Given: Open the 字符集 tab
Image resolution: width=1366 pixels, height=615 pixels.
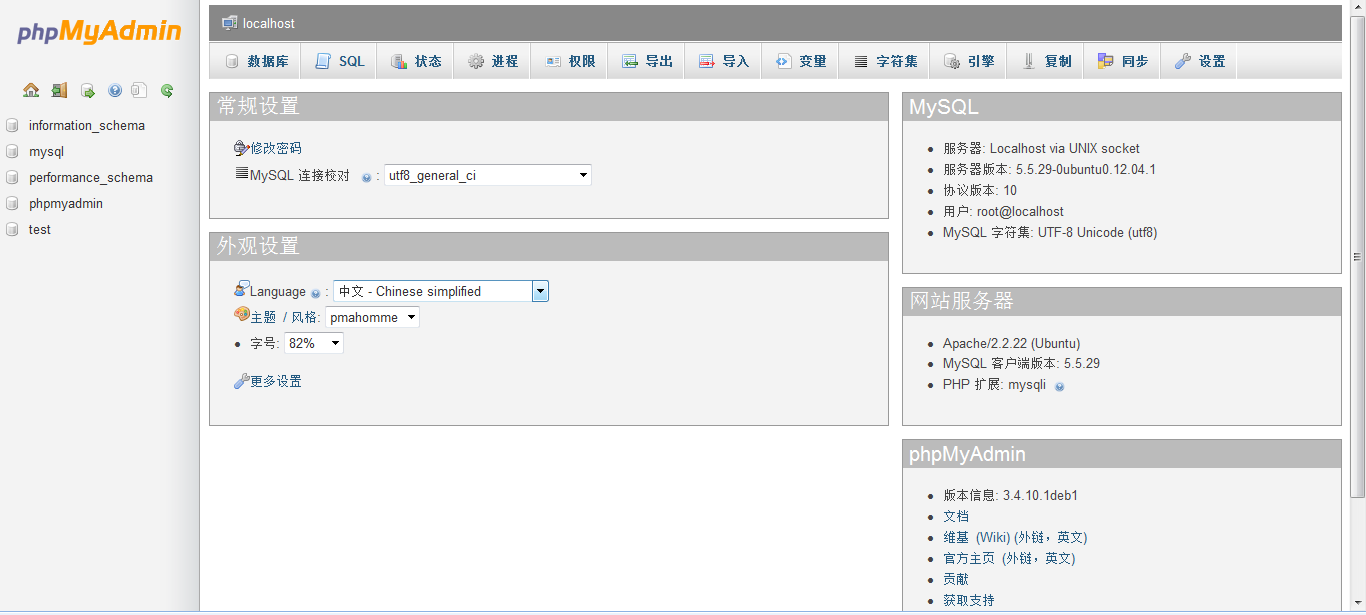Looking at the screenshot, I should [885, 61].
